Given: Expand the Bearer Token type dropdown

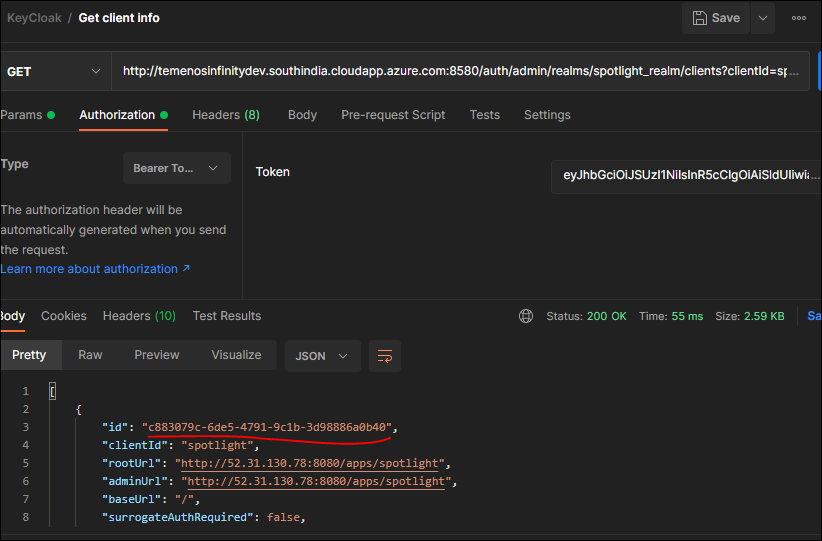Looking at the screenshot, I should pyautogui.click(x=177, y=168).
